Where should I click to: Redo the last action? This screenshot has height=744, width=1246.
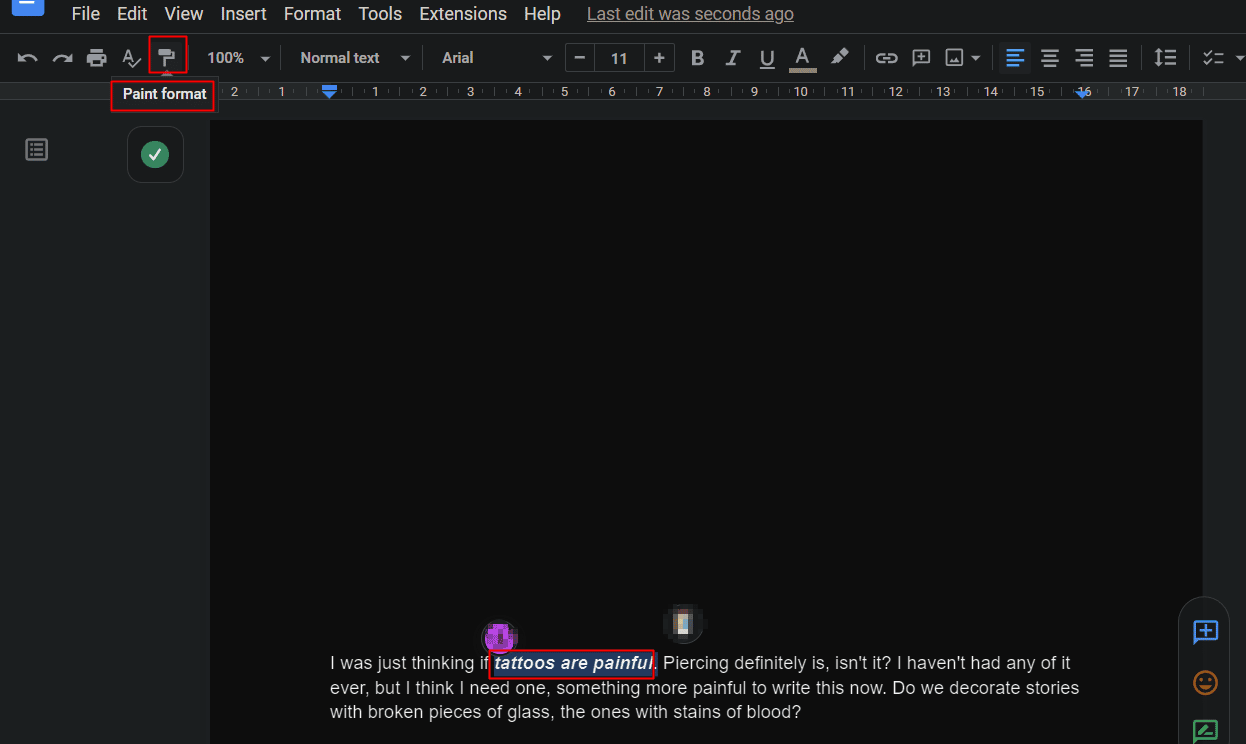[x=63, y=58]
